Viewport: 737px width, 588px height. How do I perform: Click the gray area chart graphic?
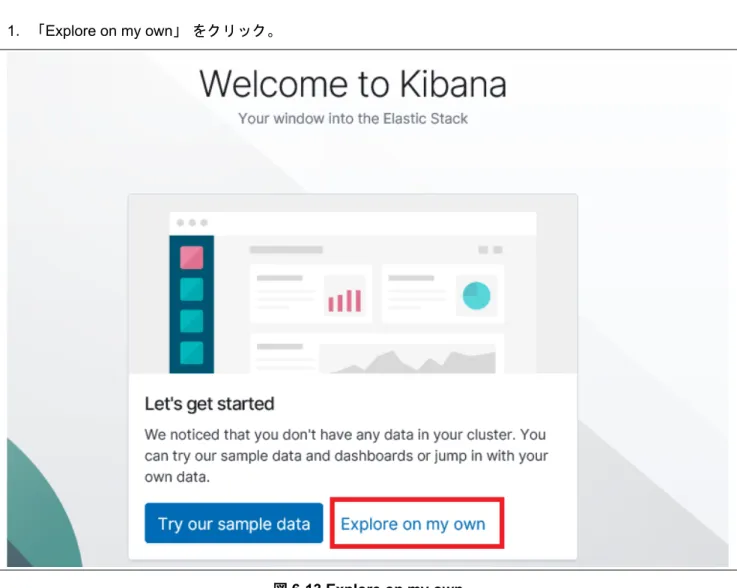[x=408, y=360]
